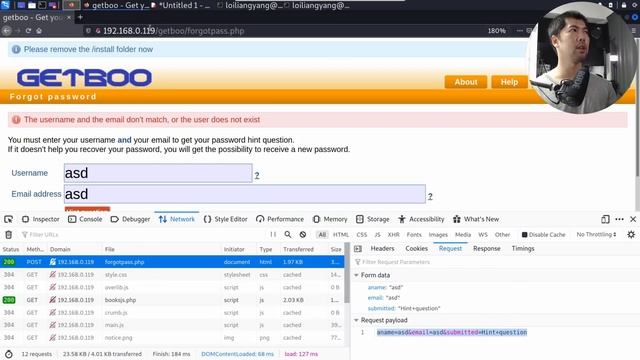The image size is (640, 360).
Task: Filter requests by Other
Action: point(502,235)
